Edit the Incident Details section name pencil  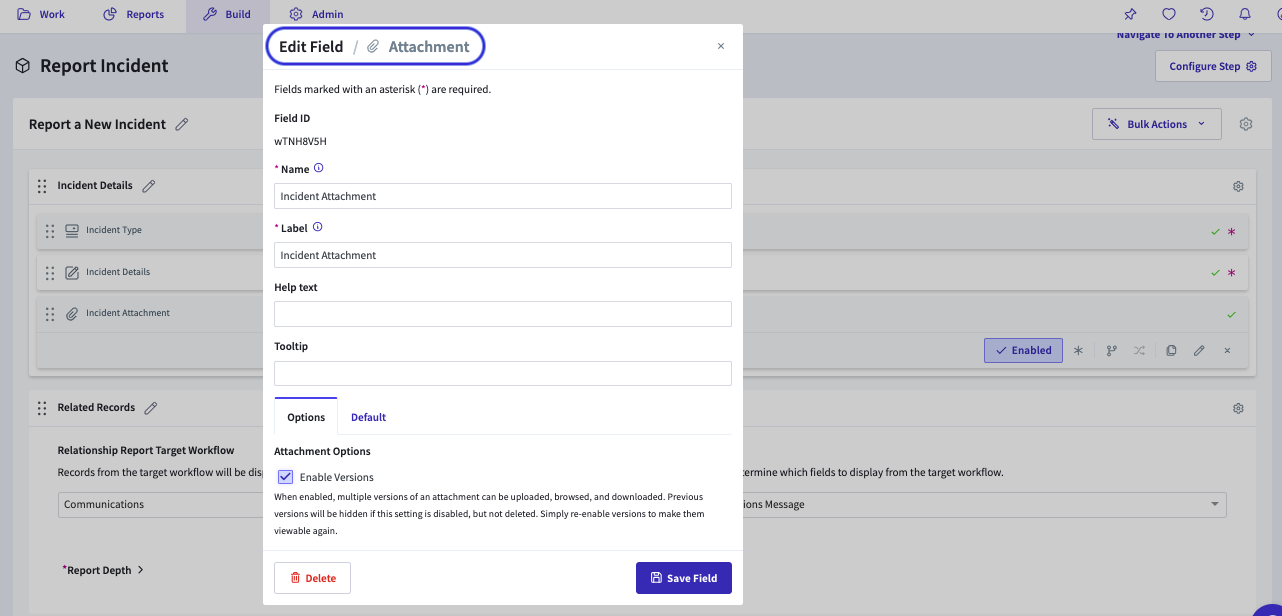coord(149,185)
